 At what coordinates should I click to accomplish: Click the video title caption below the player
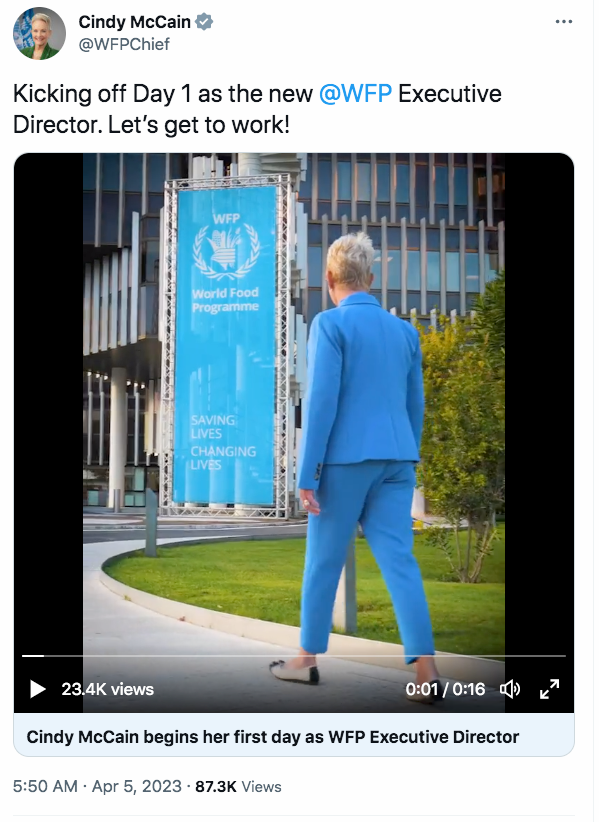(x=273, y=737)
